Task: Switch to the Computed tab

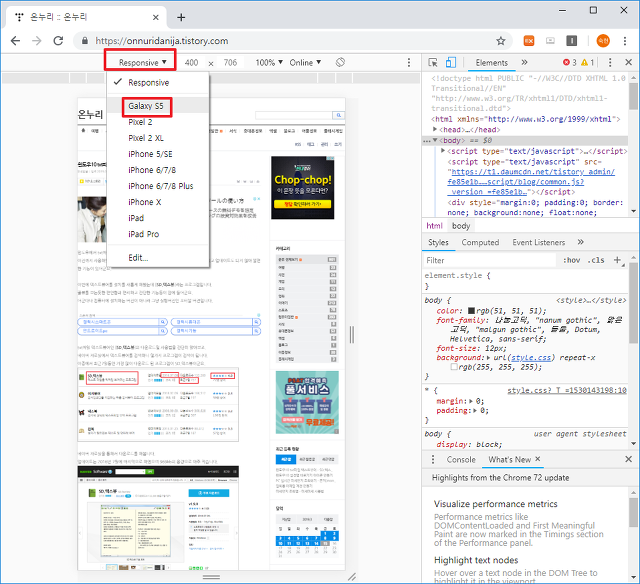Action: point(480,242)
